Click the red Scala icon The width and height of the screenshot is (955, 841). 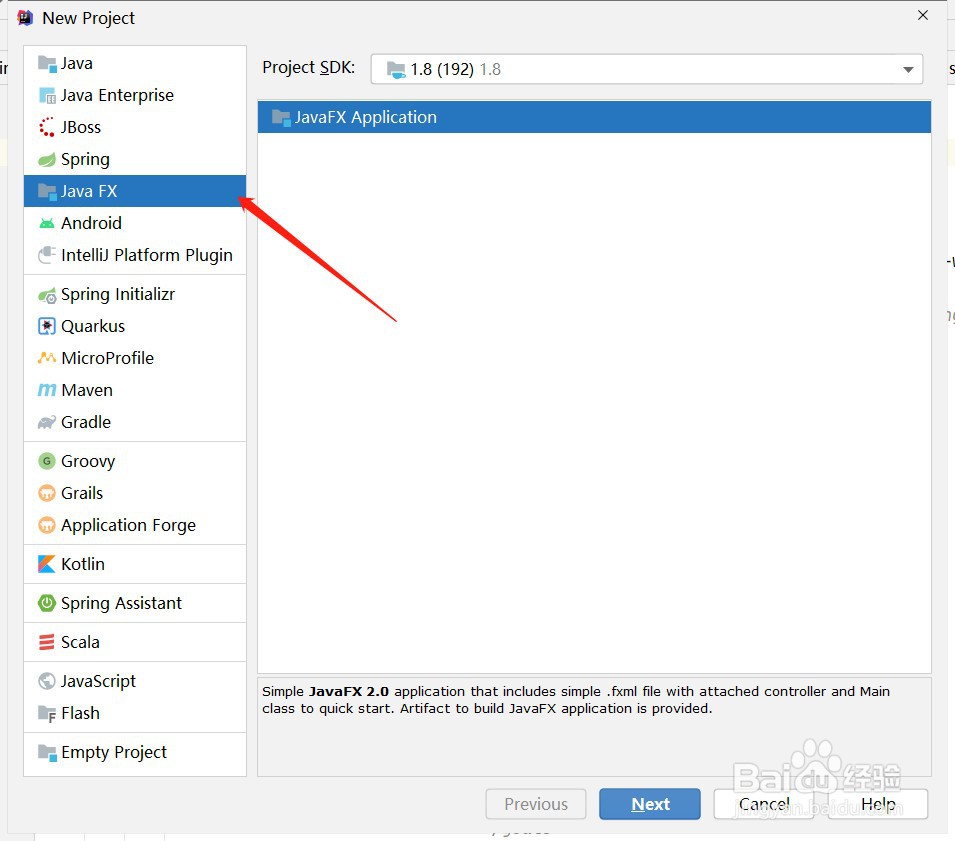click(47, 642)
